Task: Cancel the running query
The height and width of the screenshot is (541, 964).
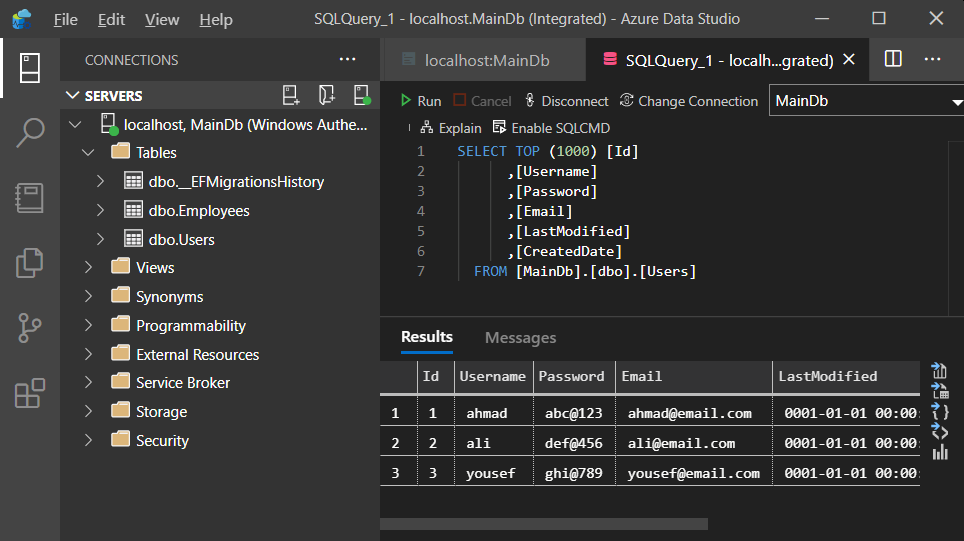Action: click(x=482, y=101)
